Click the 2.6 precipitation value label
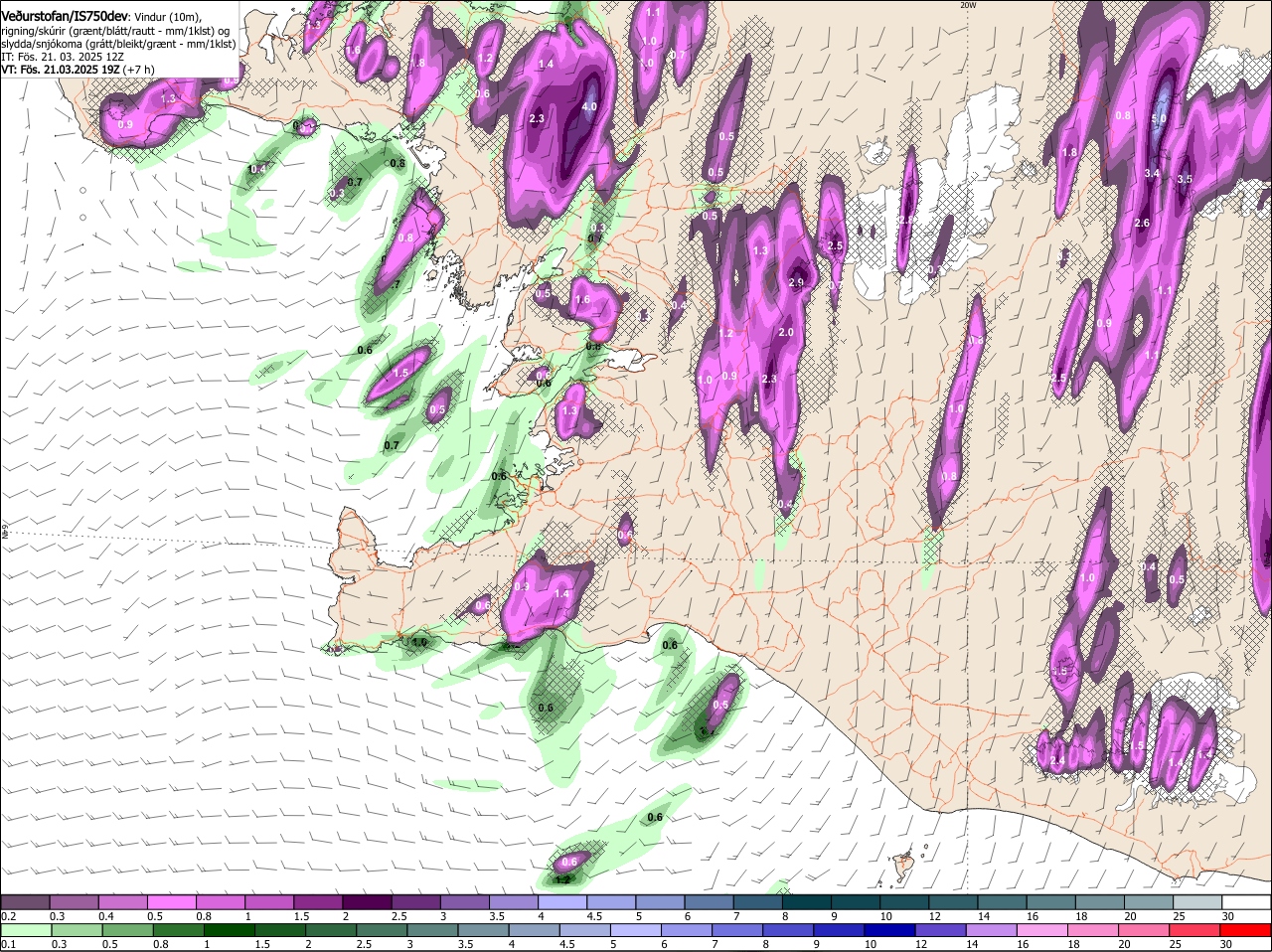The height and width of the screenshot is (952, 1272). (1142, 223)
